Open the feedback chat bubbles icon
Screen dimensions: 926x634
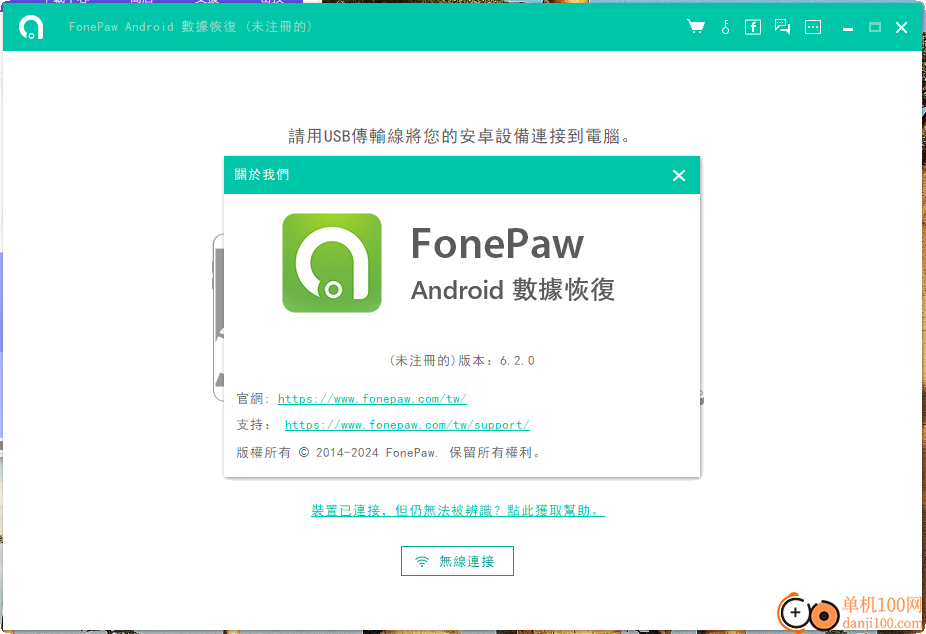pyautogui.click(x=782, y=27)
